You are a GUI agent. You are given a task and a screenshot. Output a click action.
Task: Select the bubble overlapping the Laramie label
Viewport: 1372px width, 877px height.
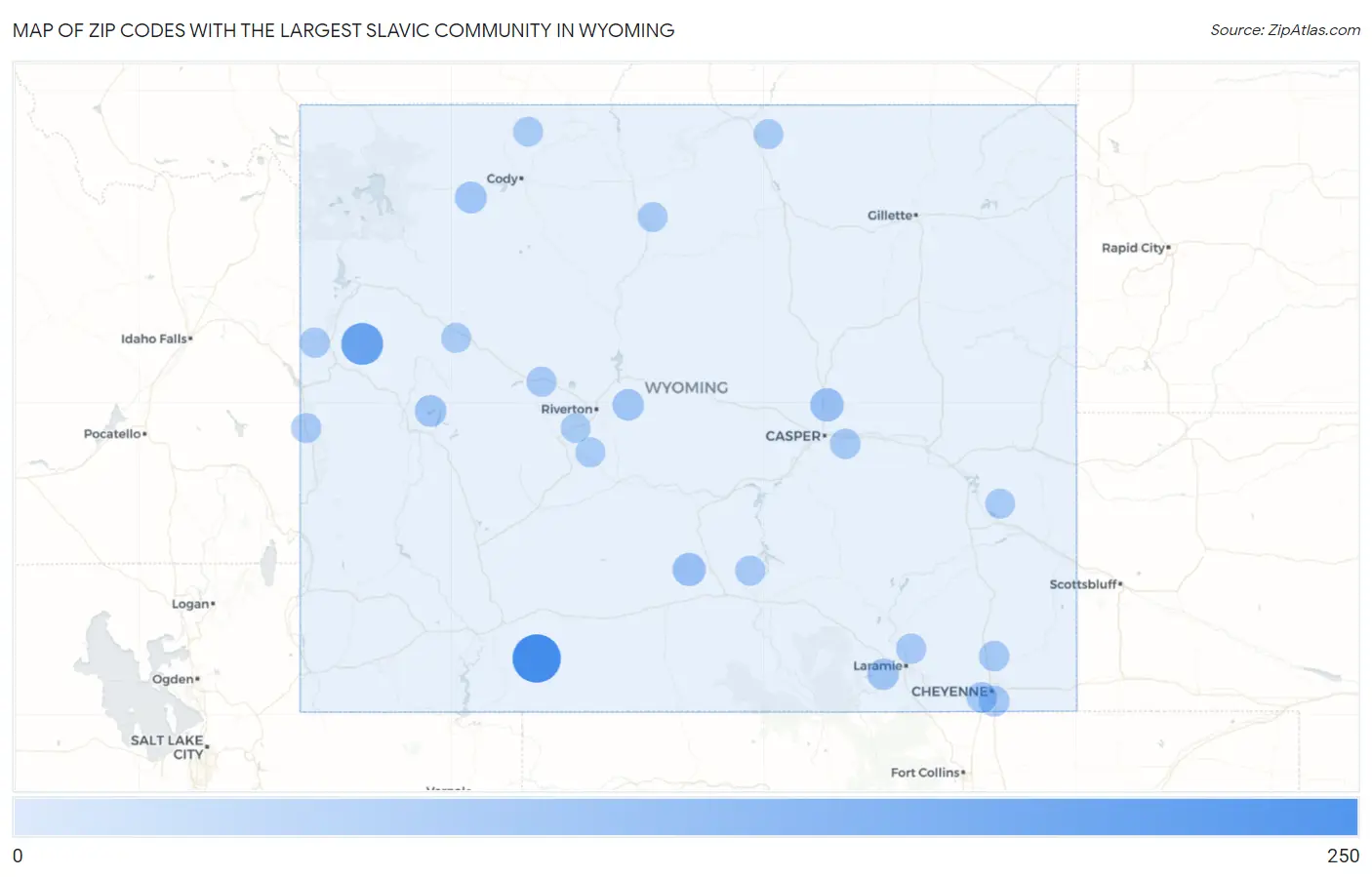point(883,673)
